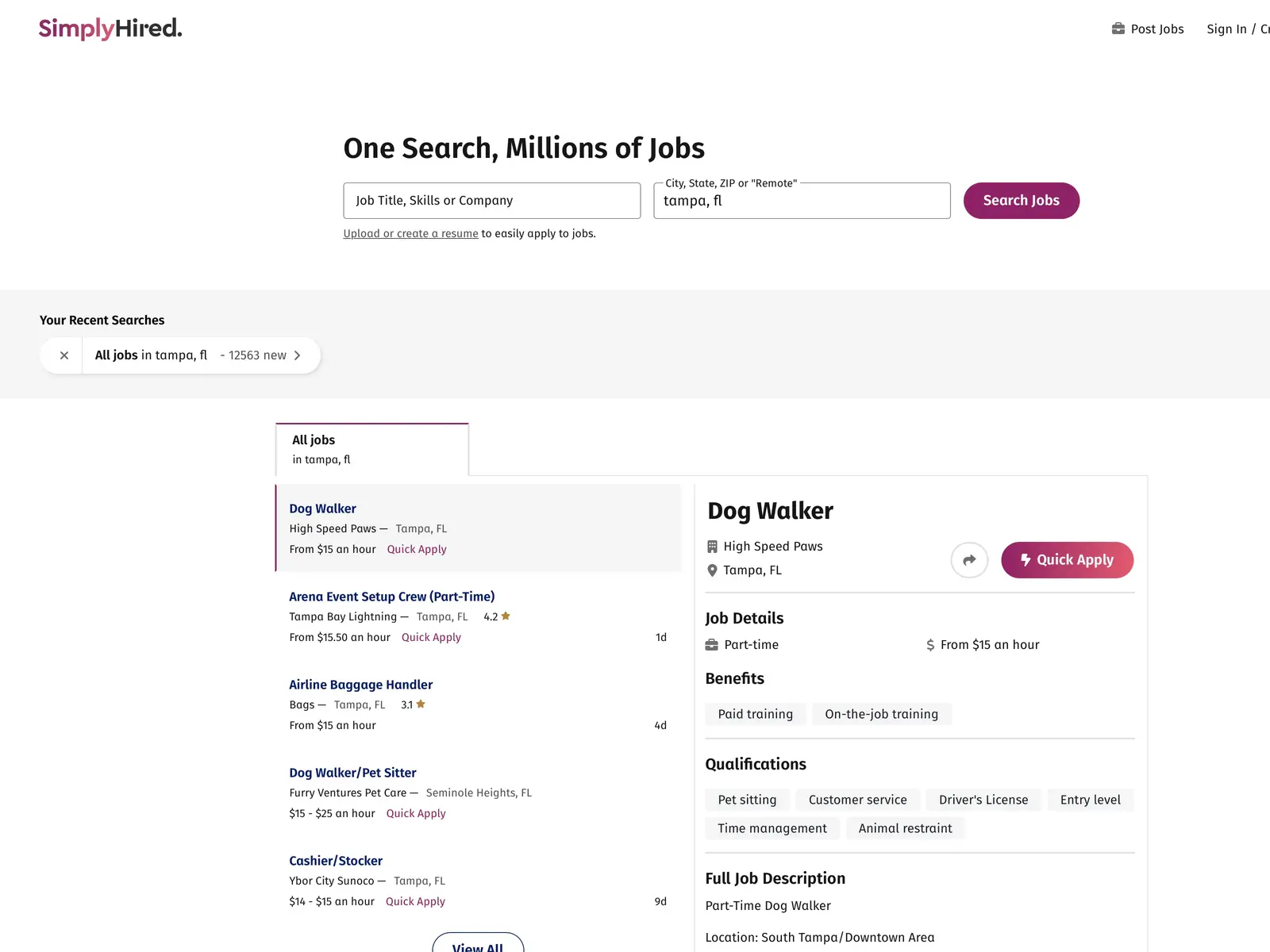Click the briefcase icon beside Part-time
Screen dimensions: 1270x952
click(x=712, y=645)
